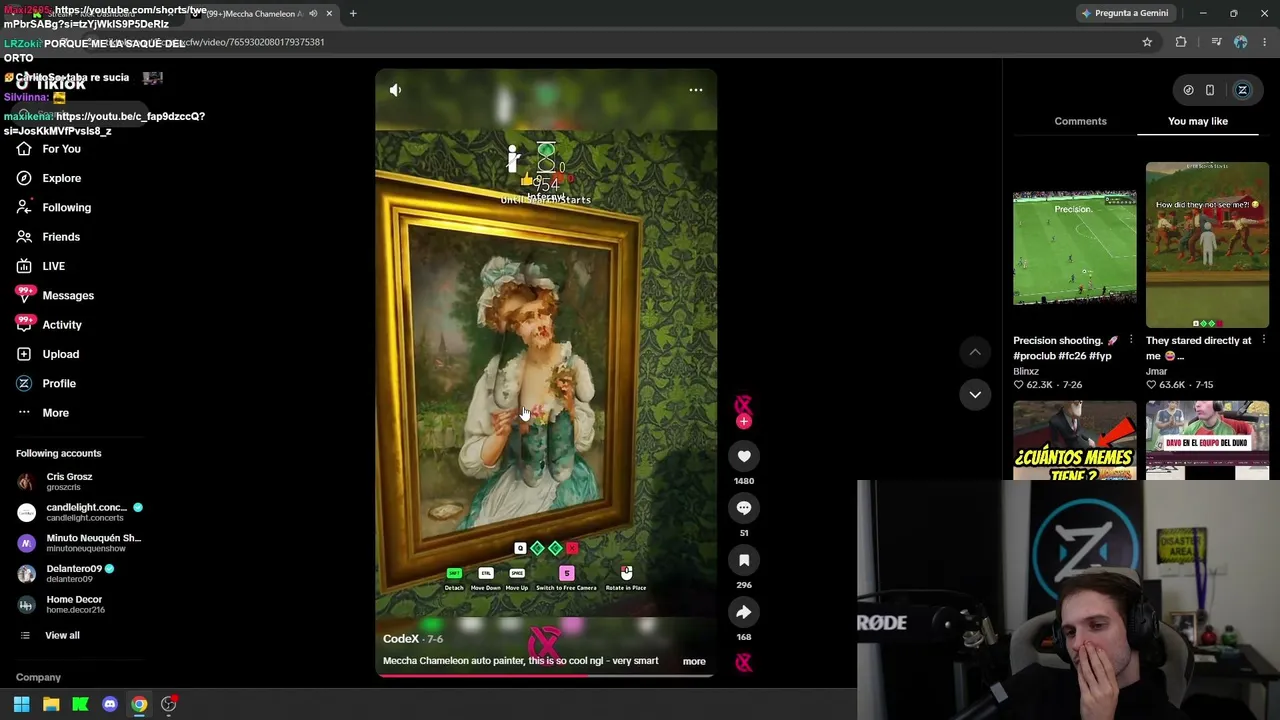
Task: Click the TikTok coin icon at top right
Action: click(1188, 90)
